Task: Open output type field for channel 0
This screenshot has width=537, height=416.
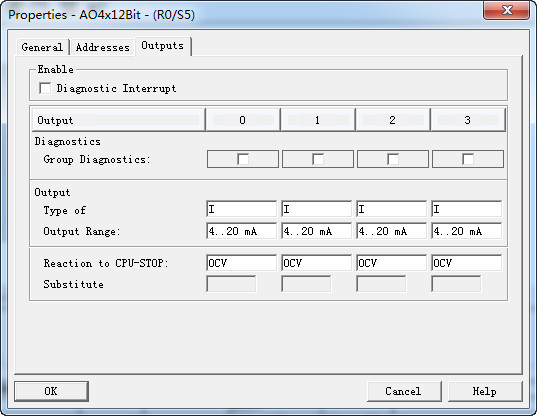Action: point(241,209)
